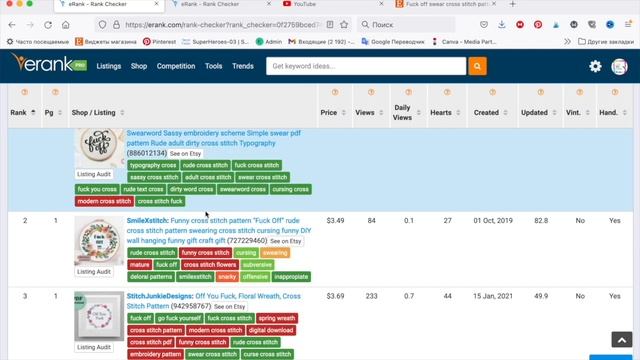The width and height of the screenshot is (640, 360).
Task: Toggle reader view icon in address bar
Action: click(330, 24)
